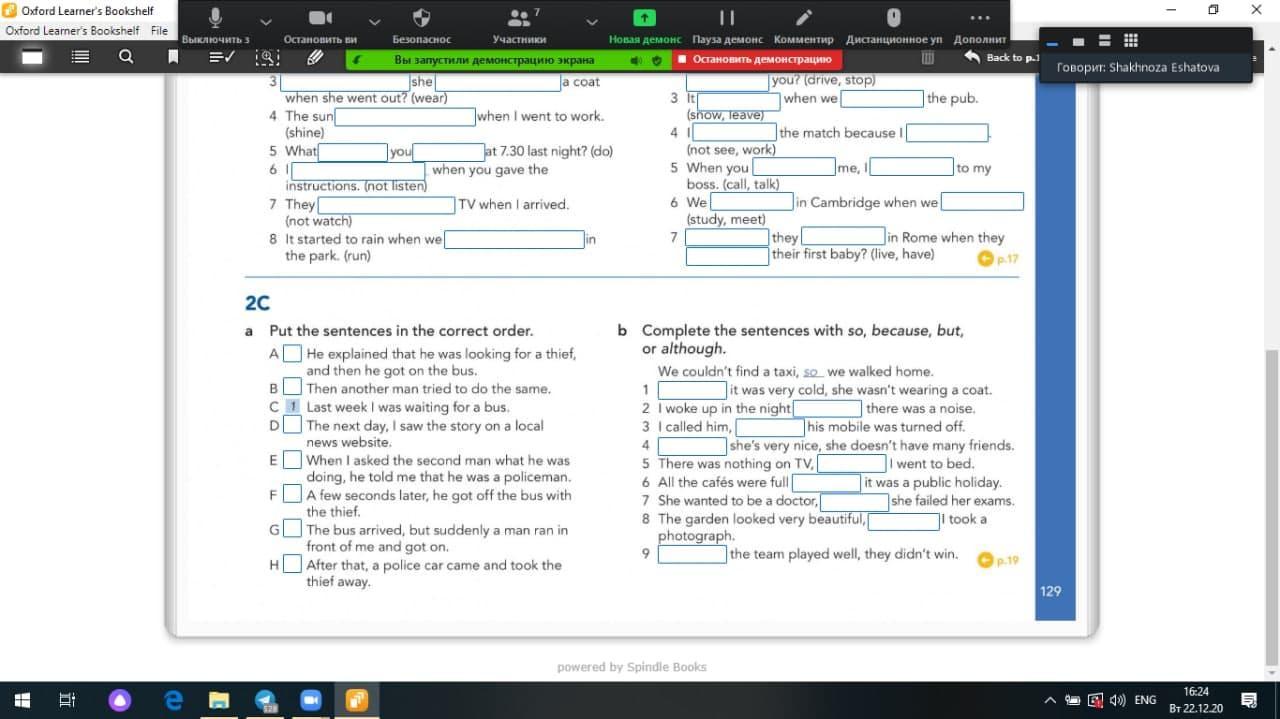Click Back to page link

(1003, 58)
